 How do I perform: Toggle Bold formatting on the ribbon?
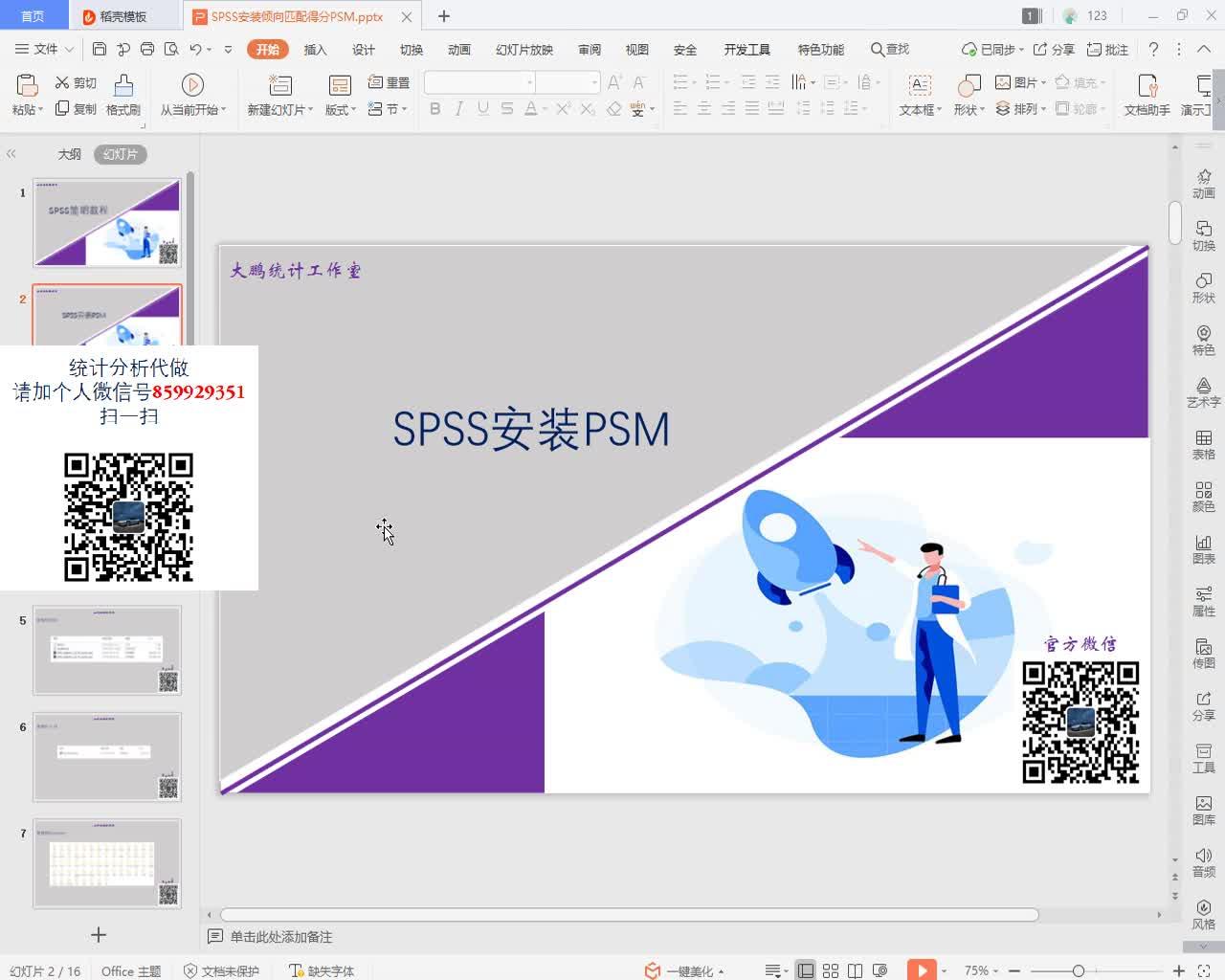tap(434, 109)
